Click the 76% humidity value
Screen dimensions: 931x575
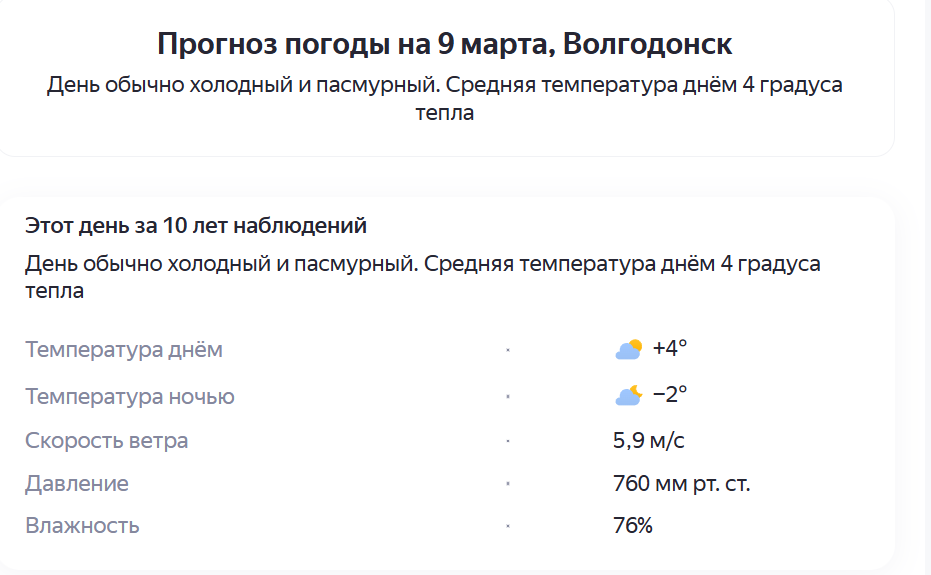(633, 526)
